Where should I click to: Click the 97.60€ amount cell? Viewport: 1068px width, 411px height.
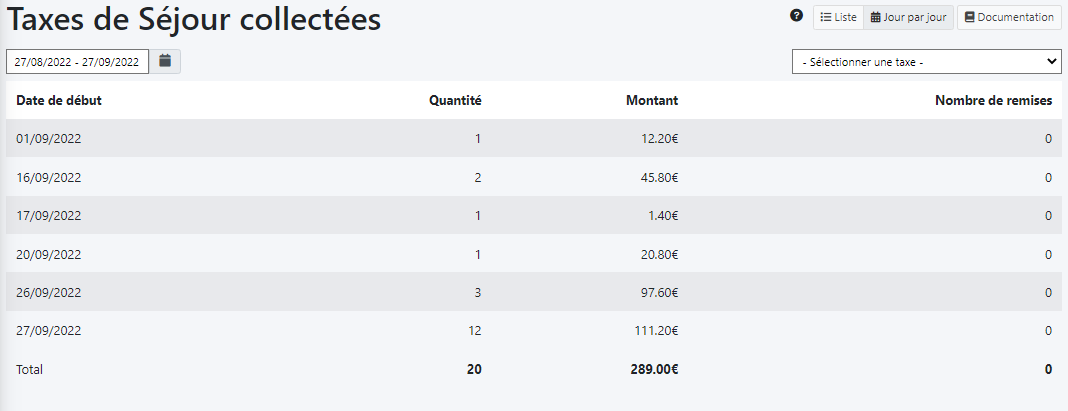659,292
